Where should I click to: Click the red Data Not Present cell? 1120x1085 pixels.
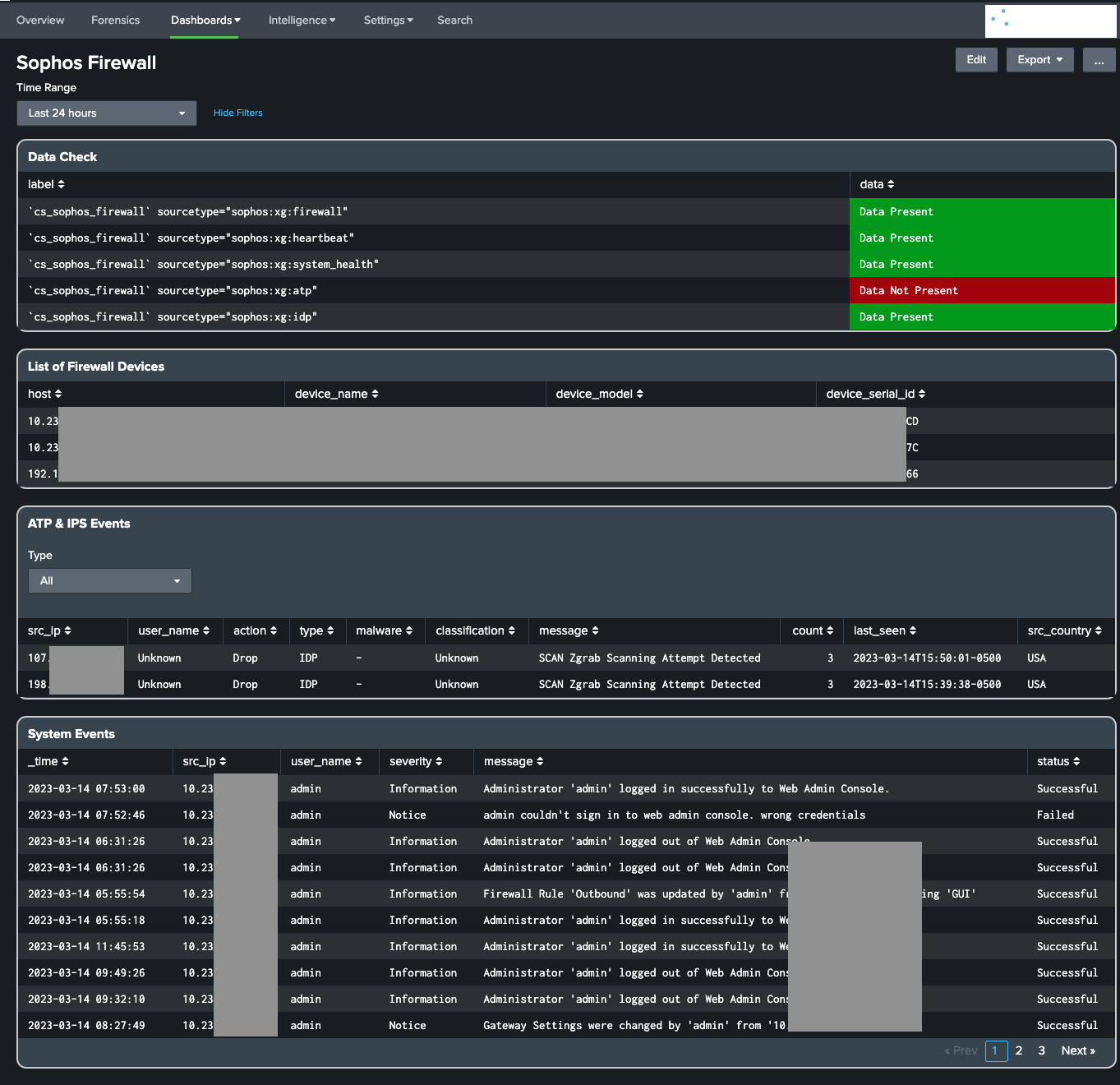[x=982, y=290]
